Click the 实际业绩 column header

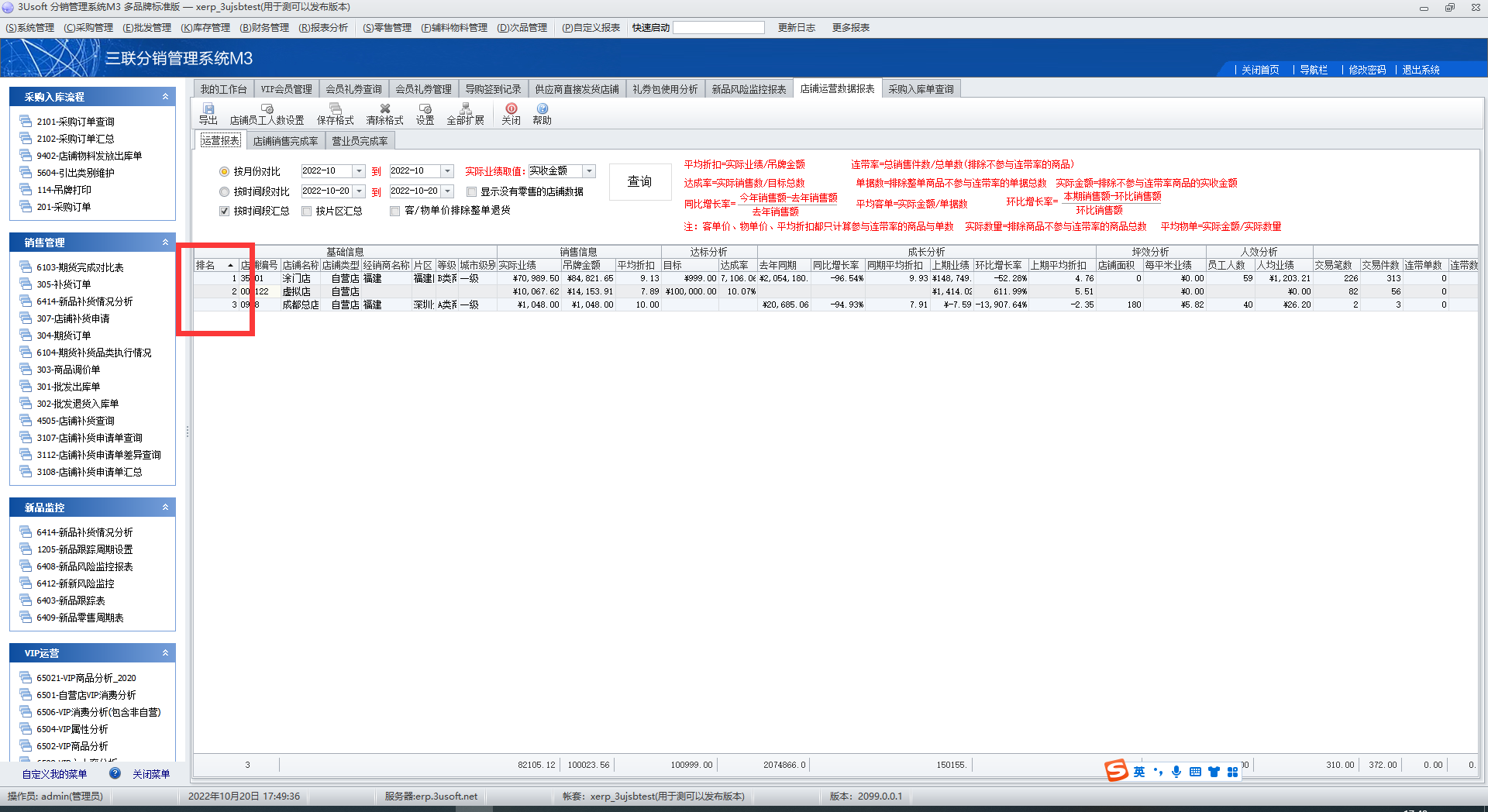529,265
